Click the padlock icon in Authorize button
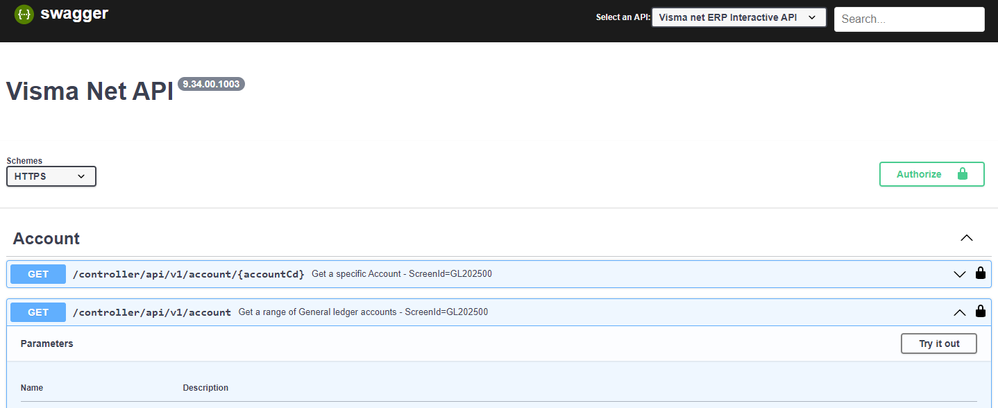The width and height of the screenshot is (998, 408). (x=962, y=174)
